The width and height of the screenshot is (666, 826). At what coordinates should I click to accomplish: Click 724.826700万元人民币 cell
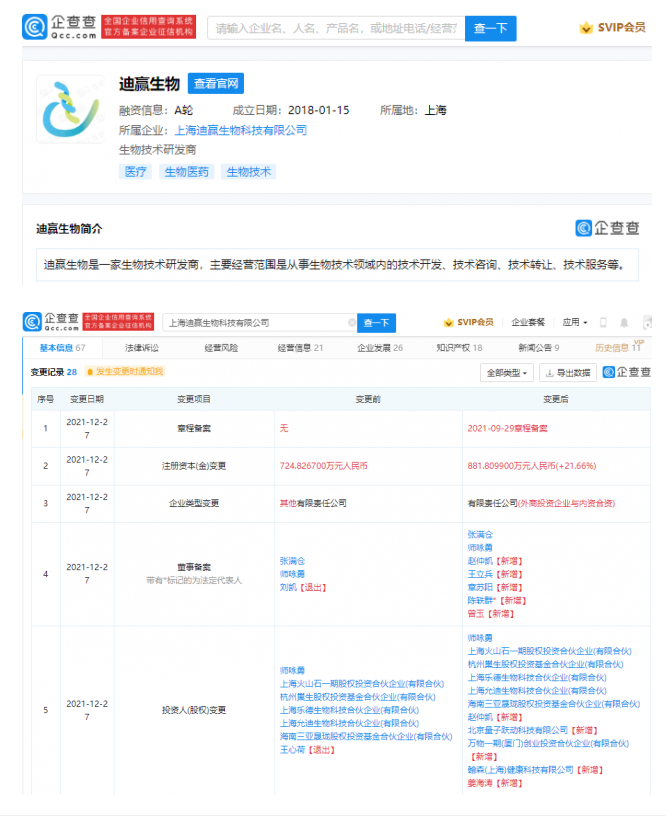tap(324, 466)
